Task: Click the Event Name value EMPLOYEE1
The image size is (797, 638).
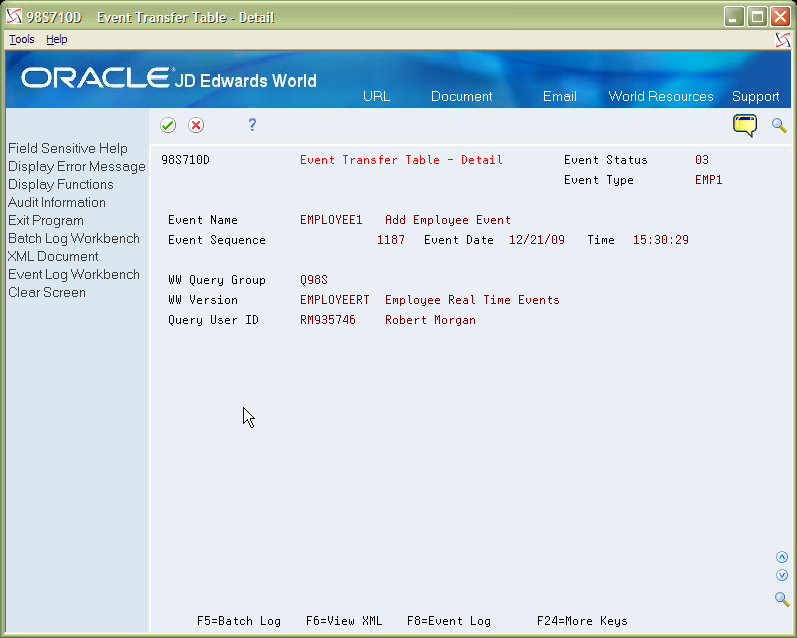Action: 331,220
